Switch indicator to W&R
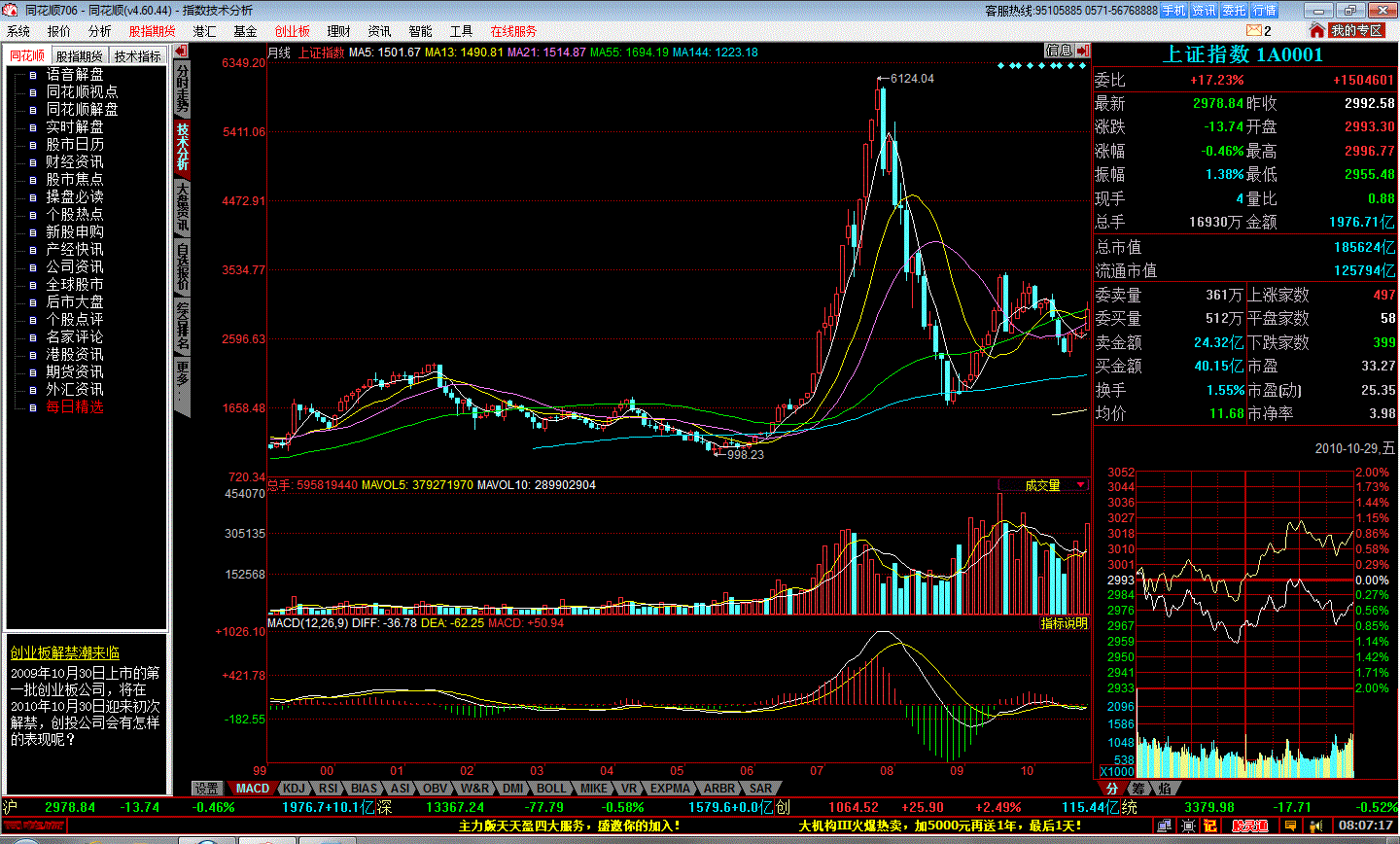The height and width of the screenshot is (844, 1400). click(x=475, y=789)
